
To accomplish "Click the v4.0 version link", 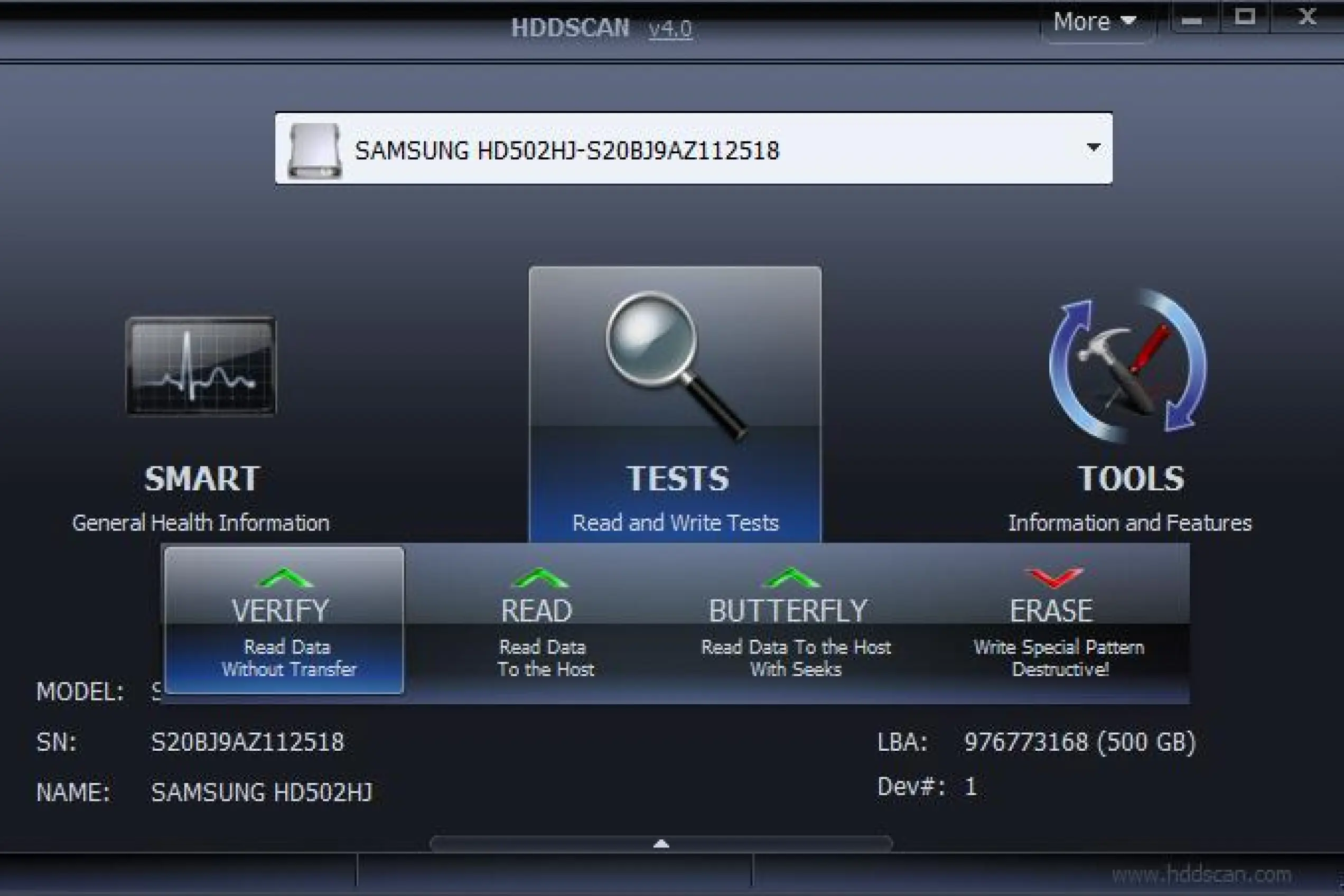I will (670, 29).
